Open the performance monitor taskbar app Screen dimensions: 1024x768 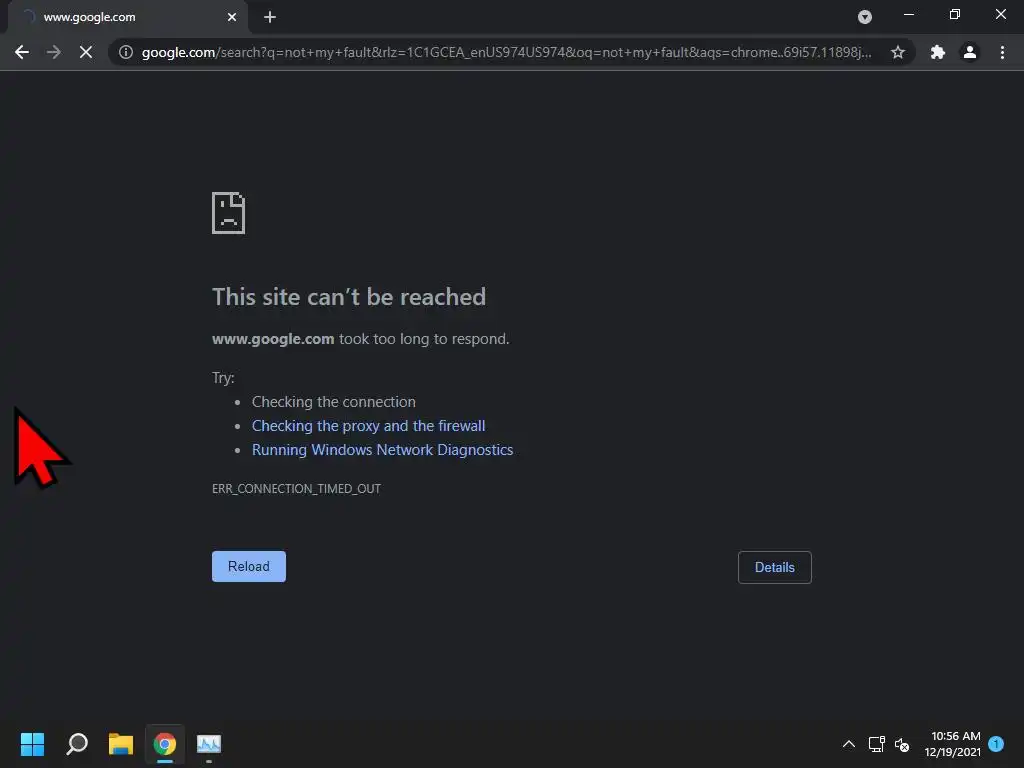(209, 744)
